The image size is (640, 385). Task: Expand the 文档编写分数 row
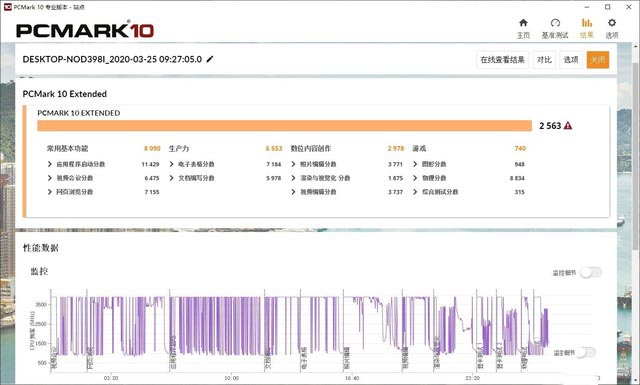(x=171, y=178)
